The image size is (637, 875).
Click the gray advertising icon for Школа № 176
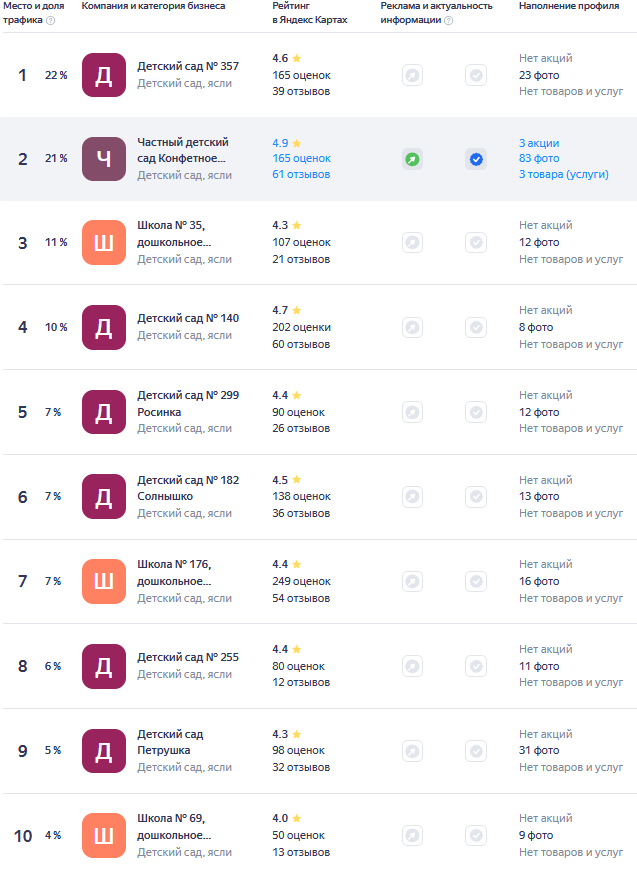(x=412, y=581)
